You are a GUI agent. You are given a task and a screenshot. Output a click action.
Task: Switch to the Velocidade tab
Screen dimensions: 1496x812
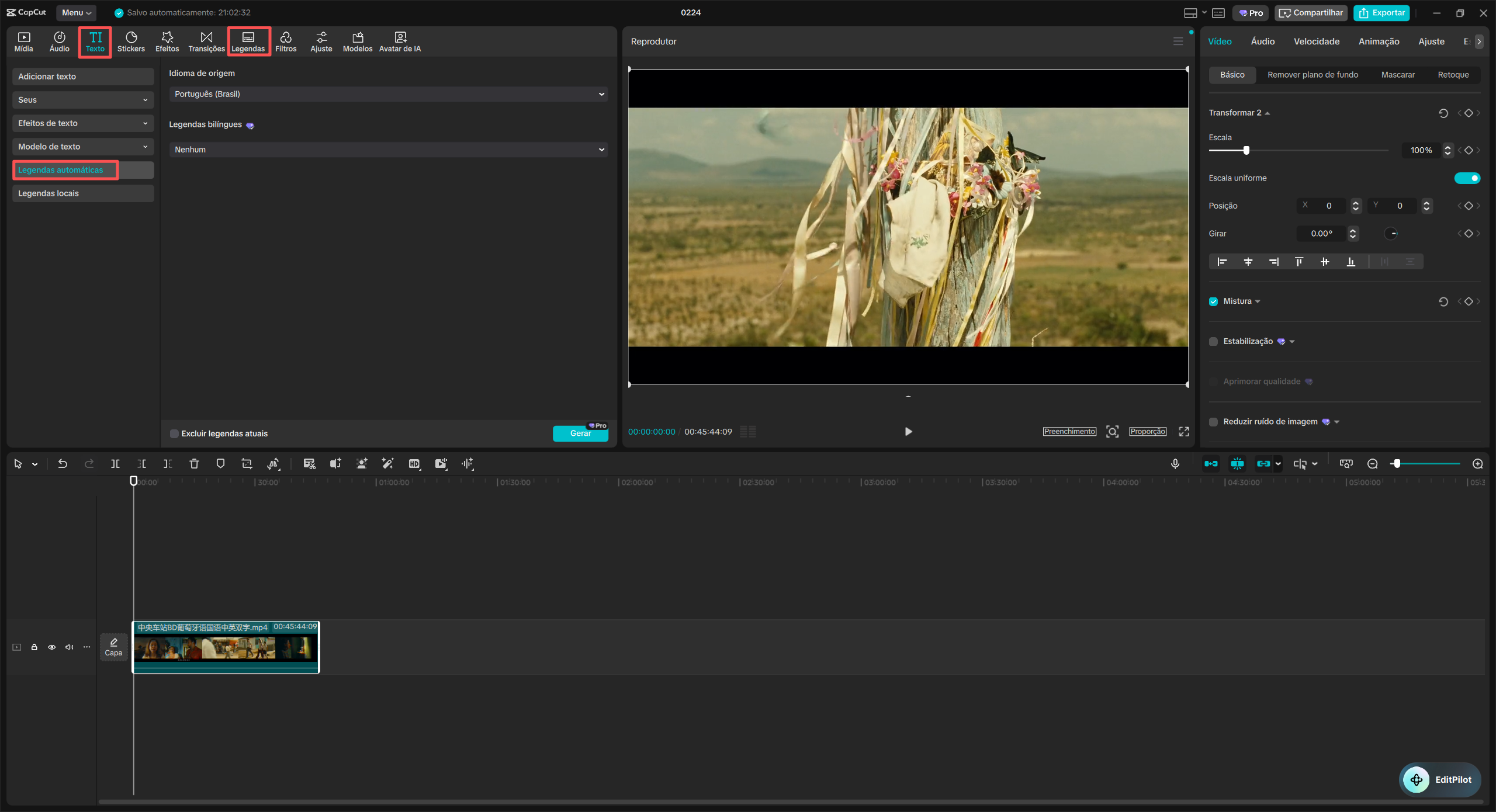pyautogui.click(x=1317, y=41)
